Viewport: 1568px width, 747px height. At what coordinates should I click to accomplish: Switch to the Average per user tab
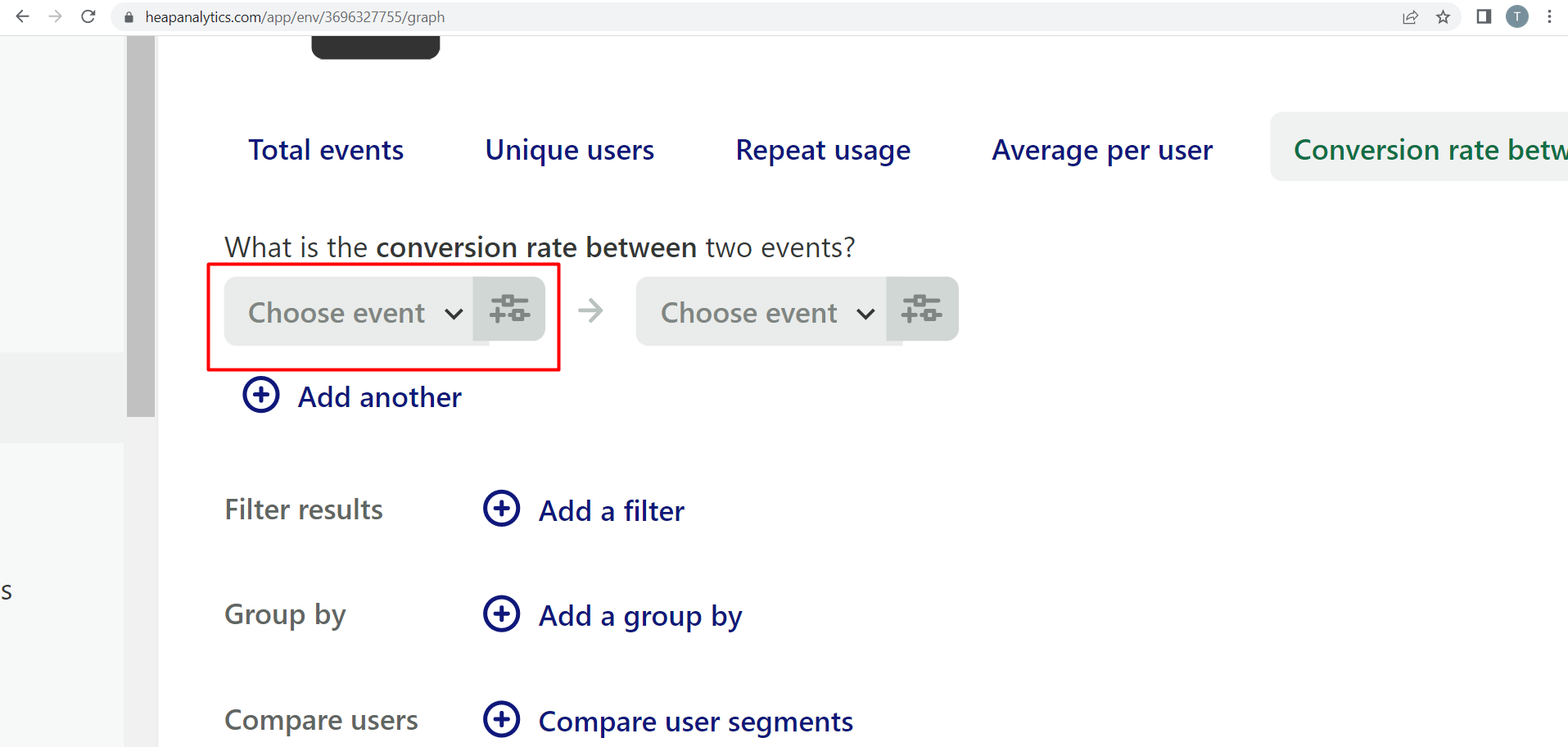(x=1102, y=150)
